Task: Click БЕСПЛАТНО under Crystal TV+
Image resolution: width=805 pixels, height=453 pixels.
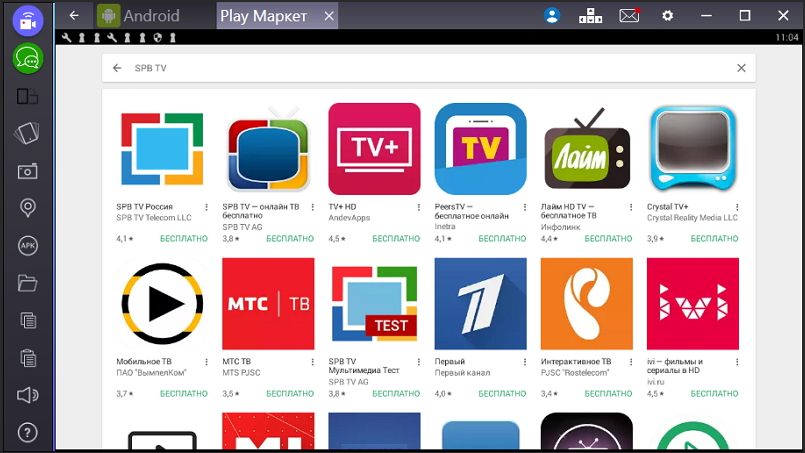Action: tap(715, 239)
